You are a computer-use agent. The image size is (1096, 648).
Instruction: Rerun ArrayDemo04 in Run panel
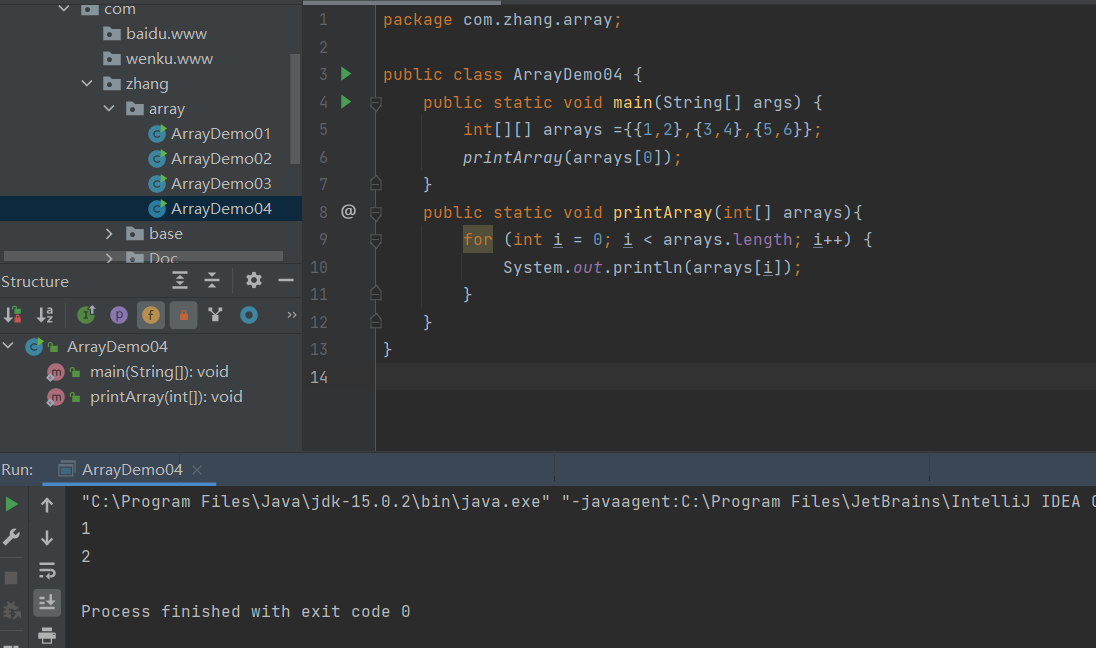[12, 504]
